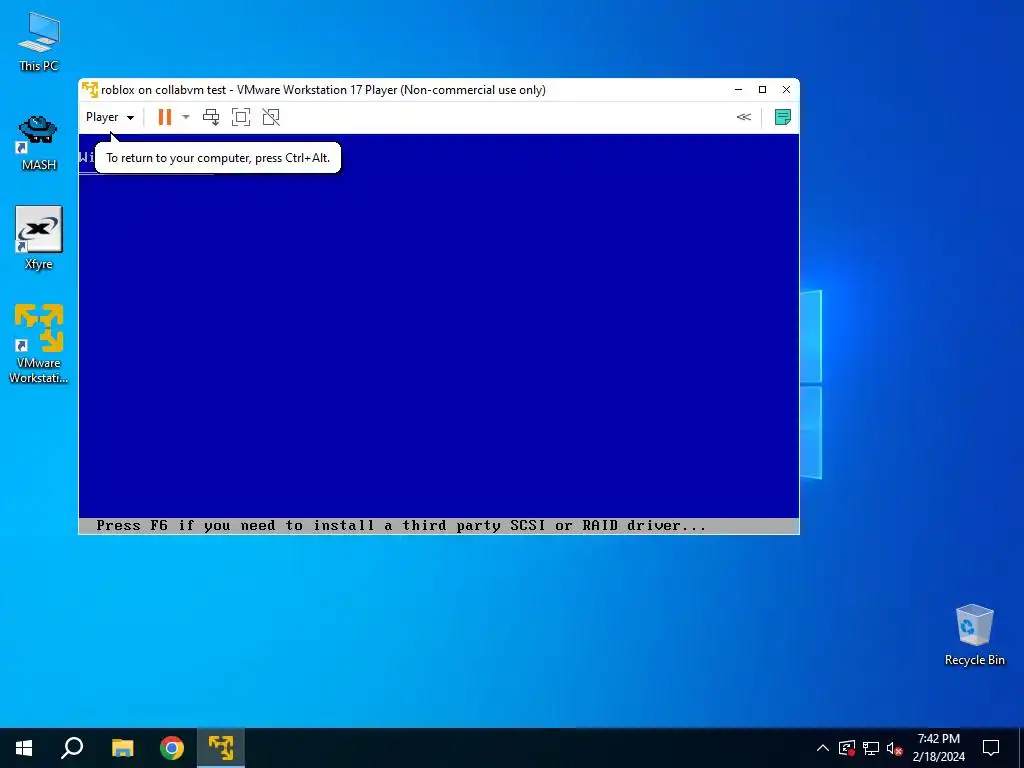The image size is (1024, 768).
Task: Open taskbar Search magnifier
Action: 72,748
